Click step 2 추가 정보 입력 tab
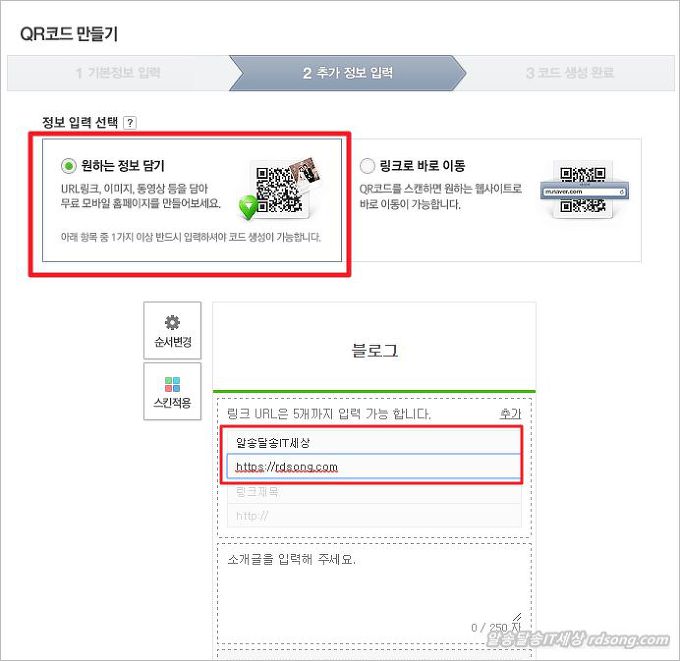680x661 pixels. 348,73
